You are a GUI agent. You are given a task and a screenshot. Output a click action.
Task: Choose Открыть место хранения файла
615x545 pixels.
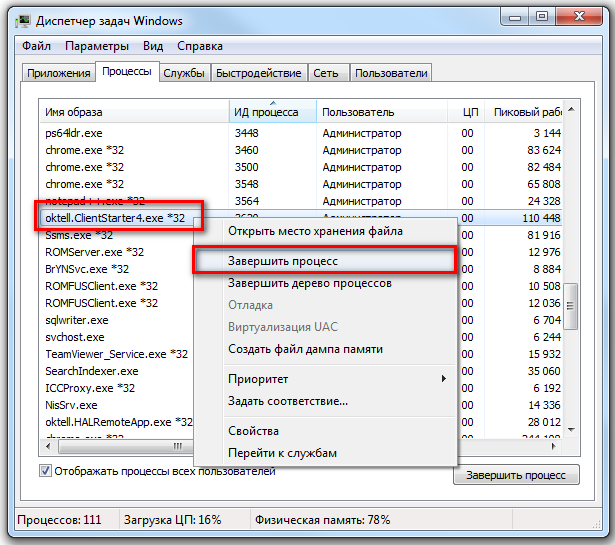315,231
